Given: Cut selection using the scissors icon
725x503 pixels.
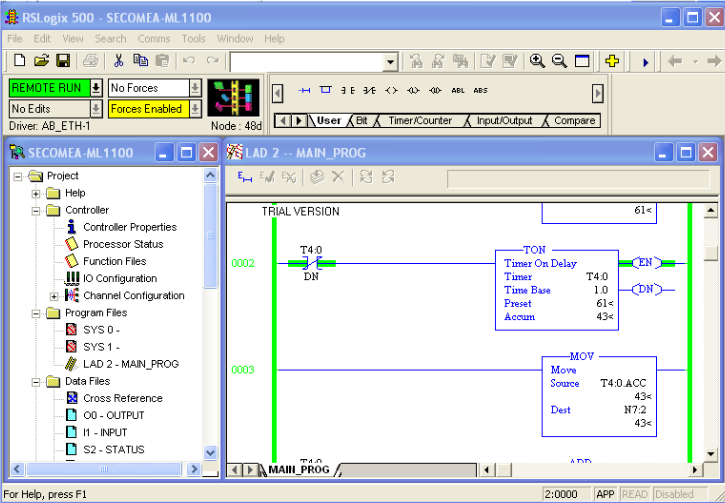Looking at the screenshot, I should point(118,61).
